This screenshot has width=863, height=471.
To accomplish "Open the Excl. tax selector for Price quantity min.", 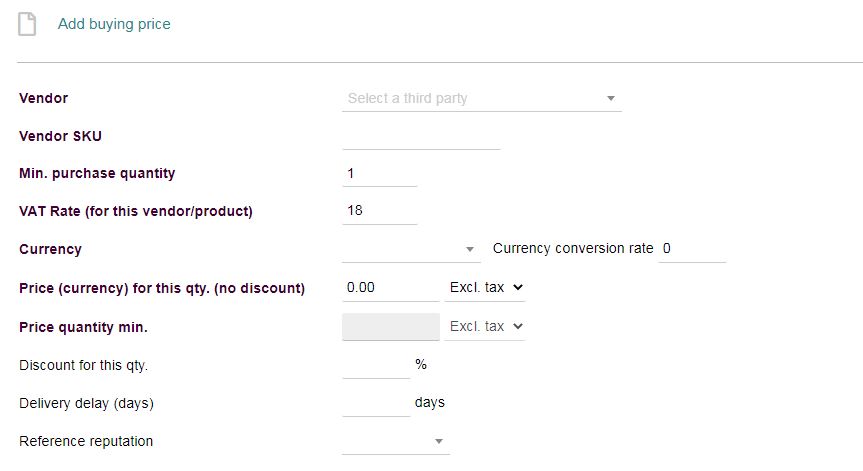I will pyautogui.click(x=485, y=327).
